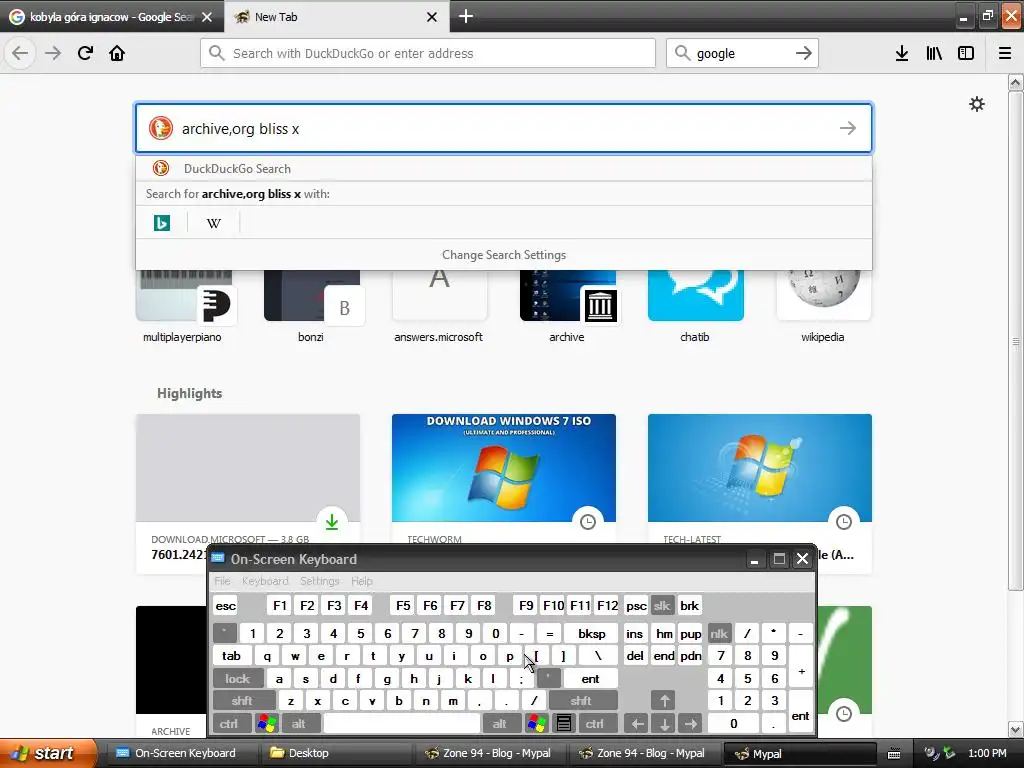Open the Windows start button
Screen dimensions: 1024x768
[x=48, y=753]
